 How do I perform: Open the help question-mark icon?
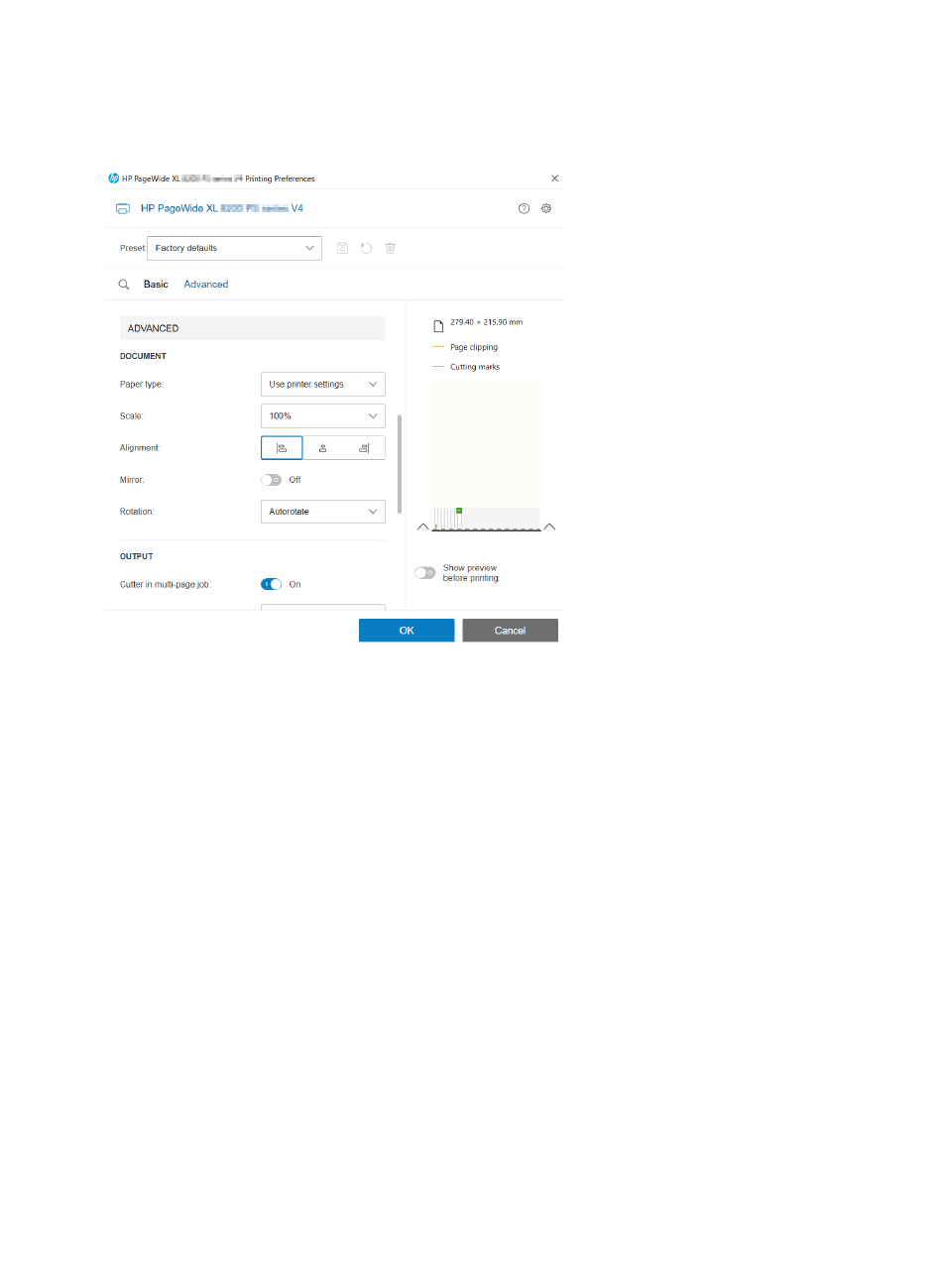524,208
